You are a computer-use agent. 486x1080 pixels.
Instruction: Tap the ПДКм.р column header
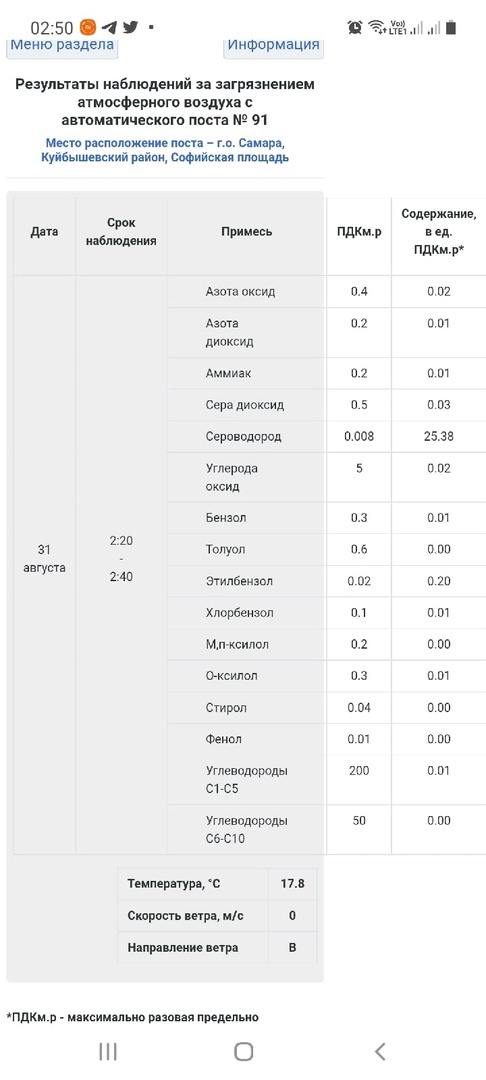pos(359,232)
